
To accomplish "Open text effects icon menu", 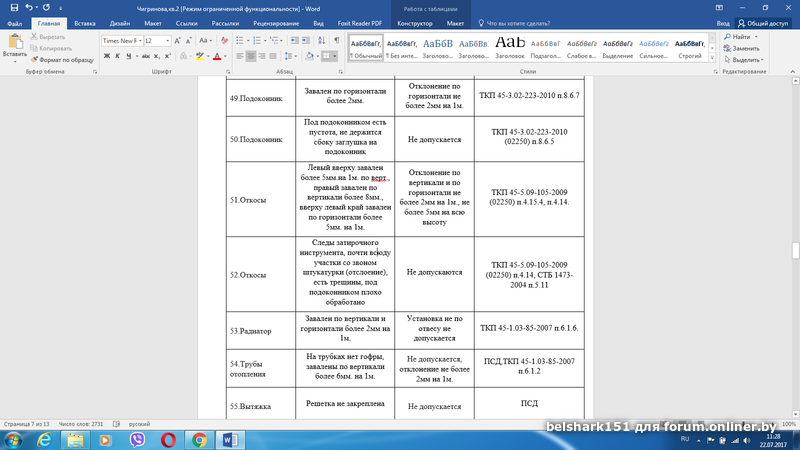I will tap(184, 56).
